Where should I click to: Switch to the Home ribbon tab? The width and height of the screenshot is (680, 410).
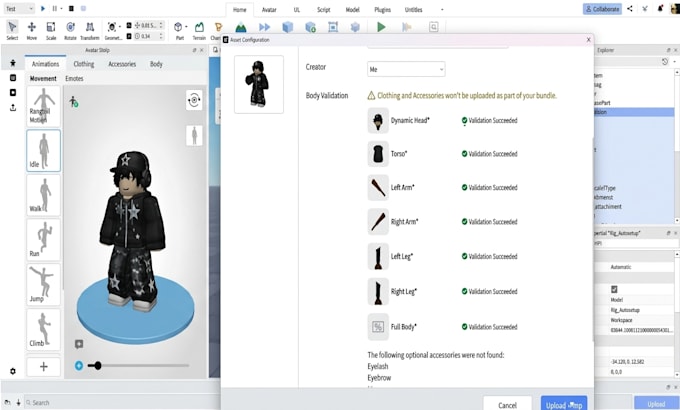tap(239, 10)
